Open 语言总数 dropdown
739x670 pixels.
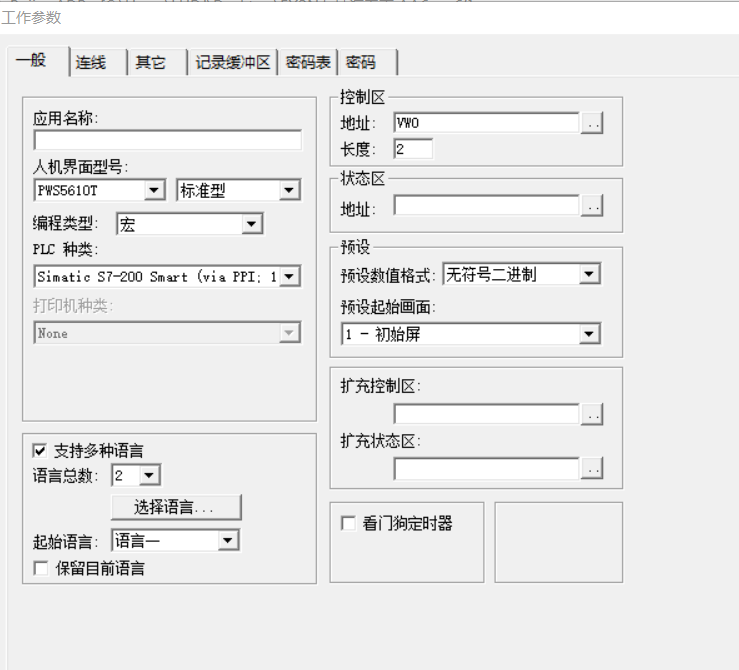tap(149, 476)
